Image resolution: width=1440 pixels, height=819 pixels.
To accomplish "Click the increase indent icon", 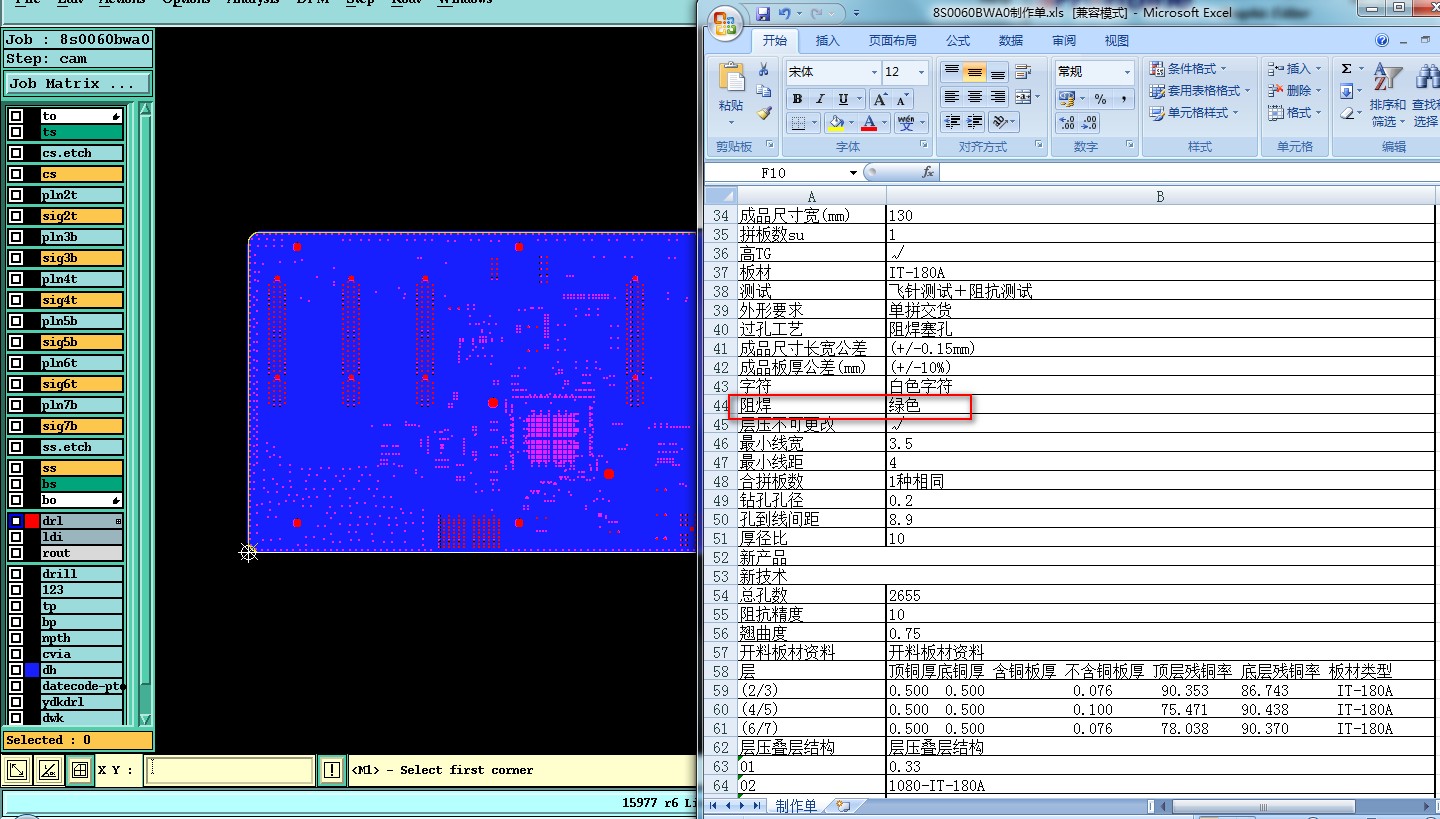I will tap(975, 122).
